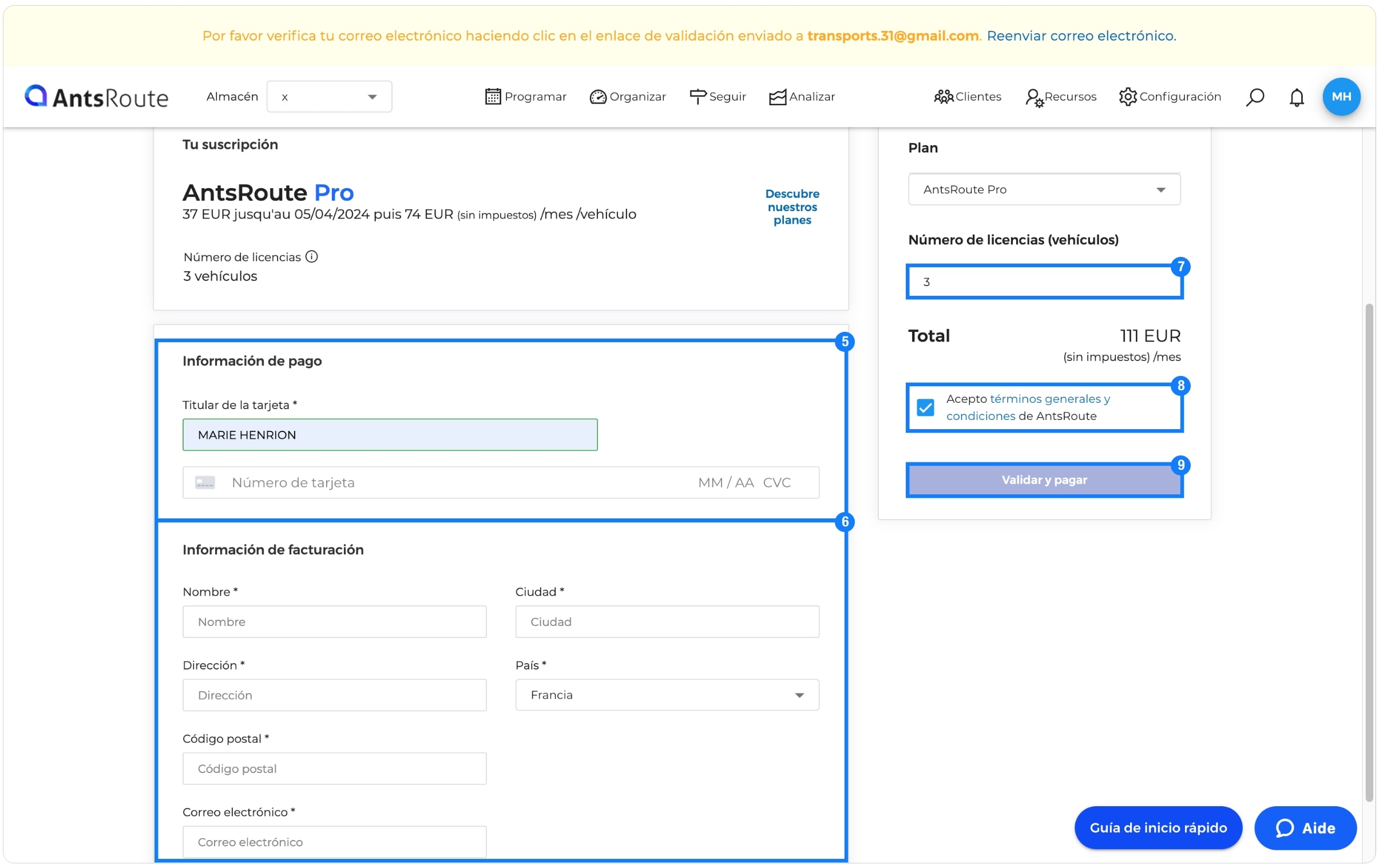Open the notifications bell
Viewport: 1379px width, 868px height.
pos(1296,97)
